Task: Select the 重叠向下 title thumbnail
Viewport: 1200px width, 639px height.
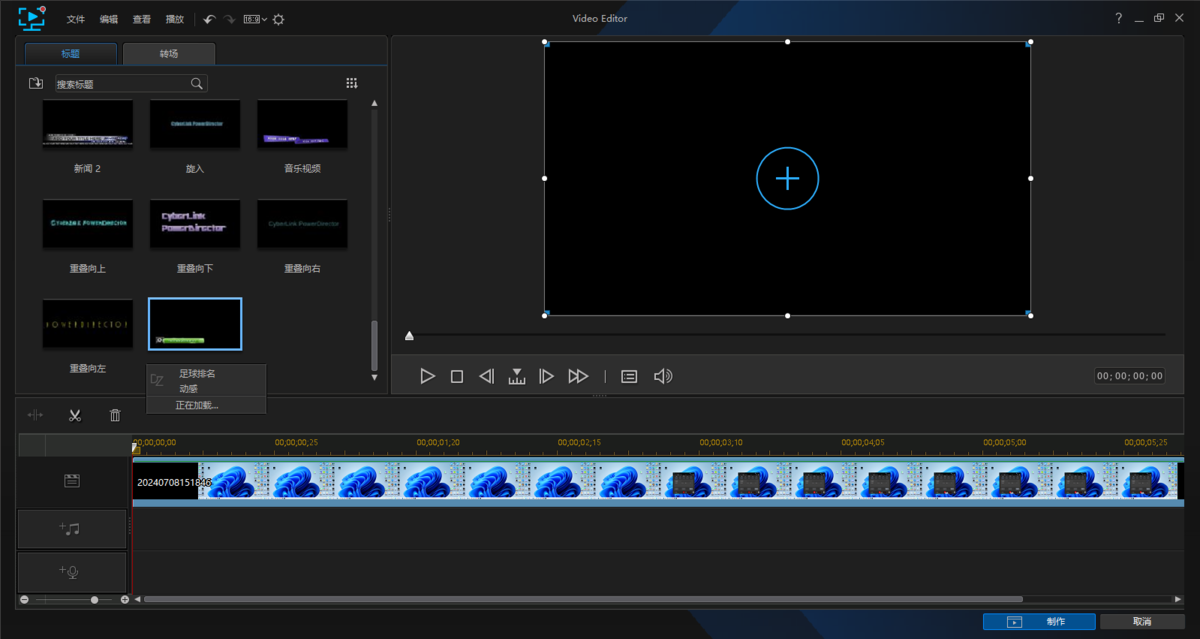Action: (195, 225)
